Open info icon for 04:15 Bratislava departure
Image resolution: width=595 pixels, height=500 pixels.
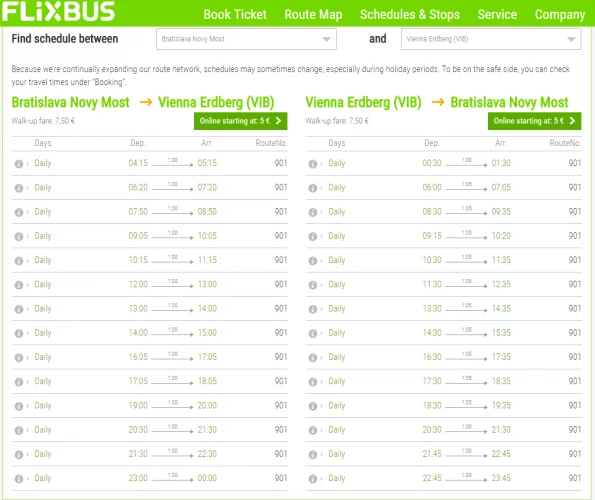tap(19, 164)
